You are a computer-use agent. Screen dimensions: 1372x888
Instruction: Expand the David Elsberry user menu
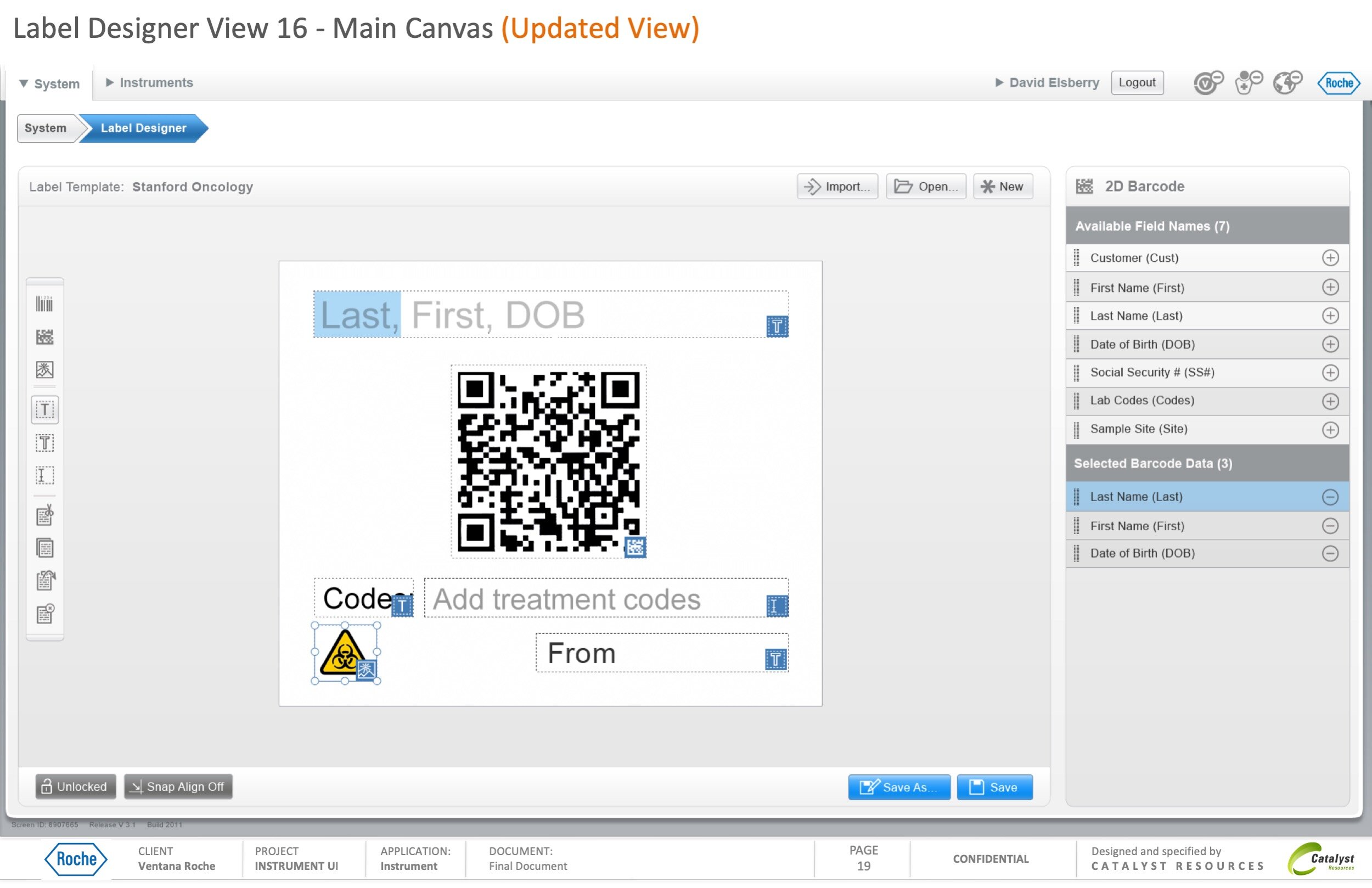point(1048,82)
